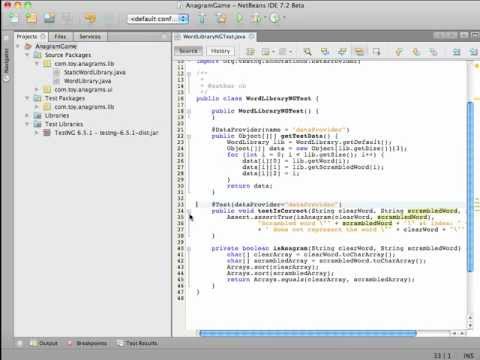This screenshot has width=480, height=360.
Task: Click the horizontal editor scrollbar
Action: click(308, 333)
